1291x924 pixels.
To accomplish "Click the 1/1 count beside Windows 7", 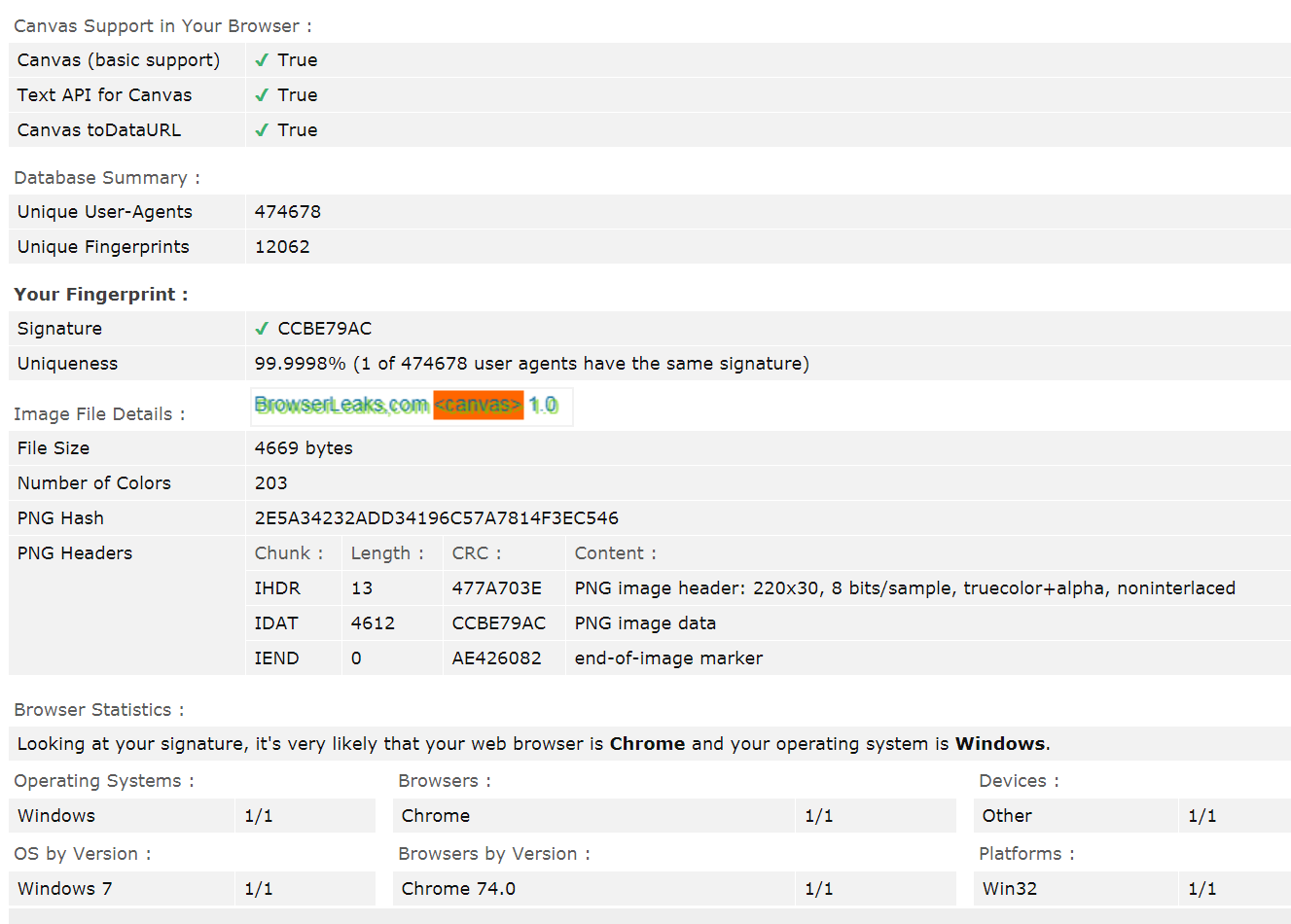I will [x=259, y=889].
